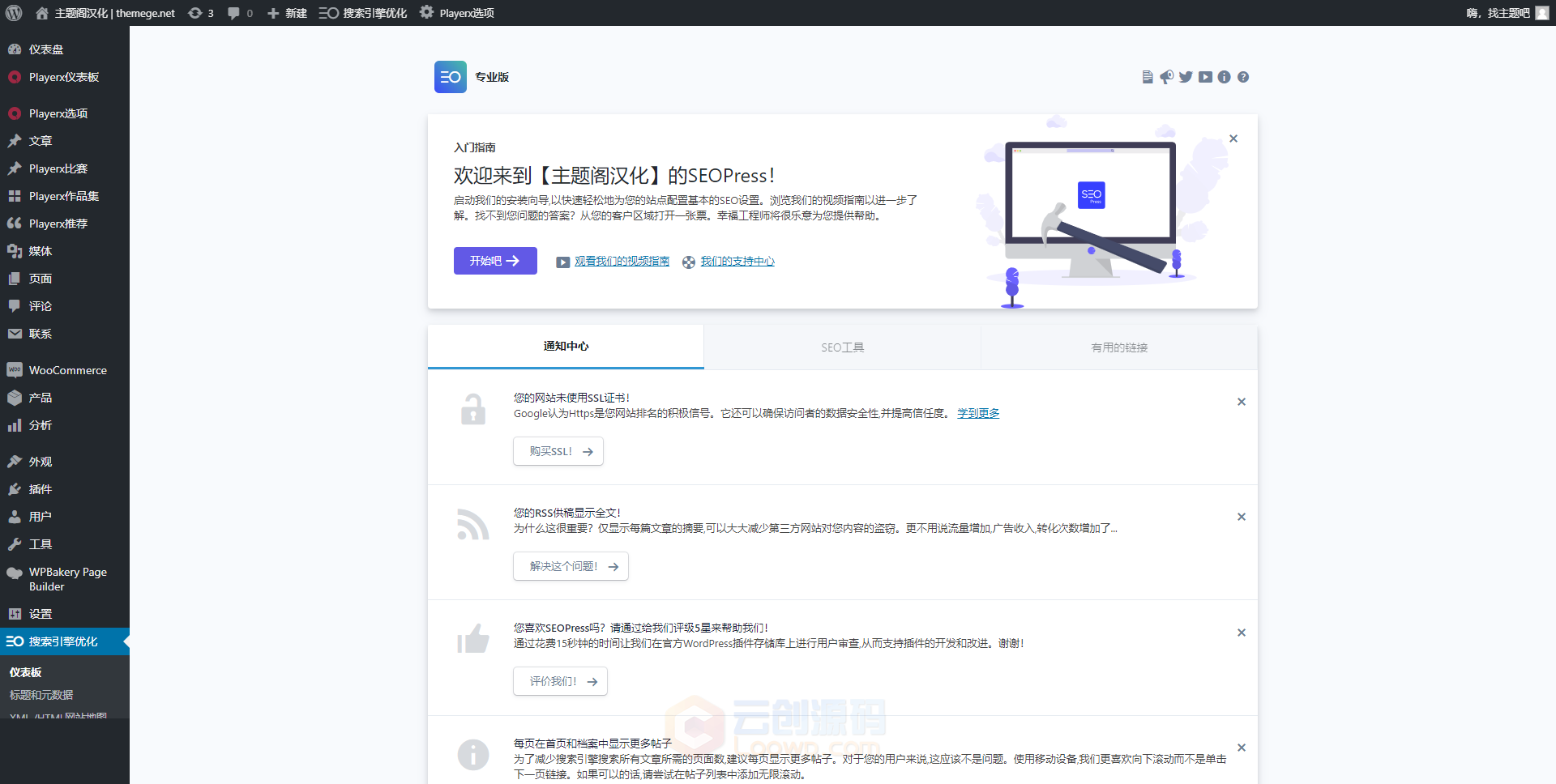The width and height of the screenshot is (1556, 784).
Task: Click the info icon in posts notice
Action: (x=473, y=755)
